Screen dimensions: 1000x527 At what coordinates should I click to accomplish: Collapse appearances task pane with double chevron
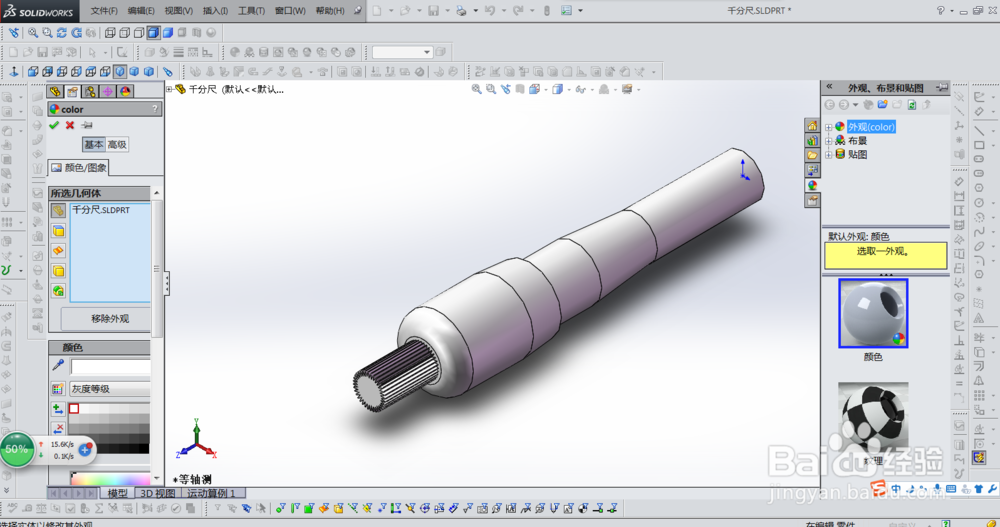(x=830, y=87)
